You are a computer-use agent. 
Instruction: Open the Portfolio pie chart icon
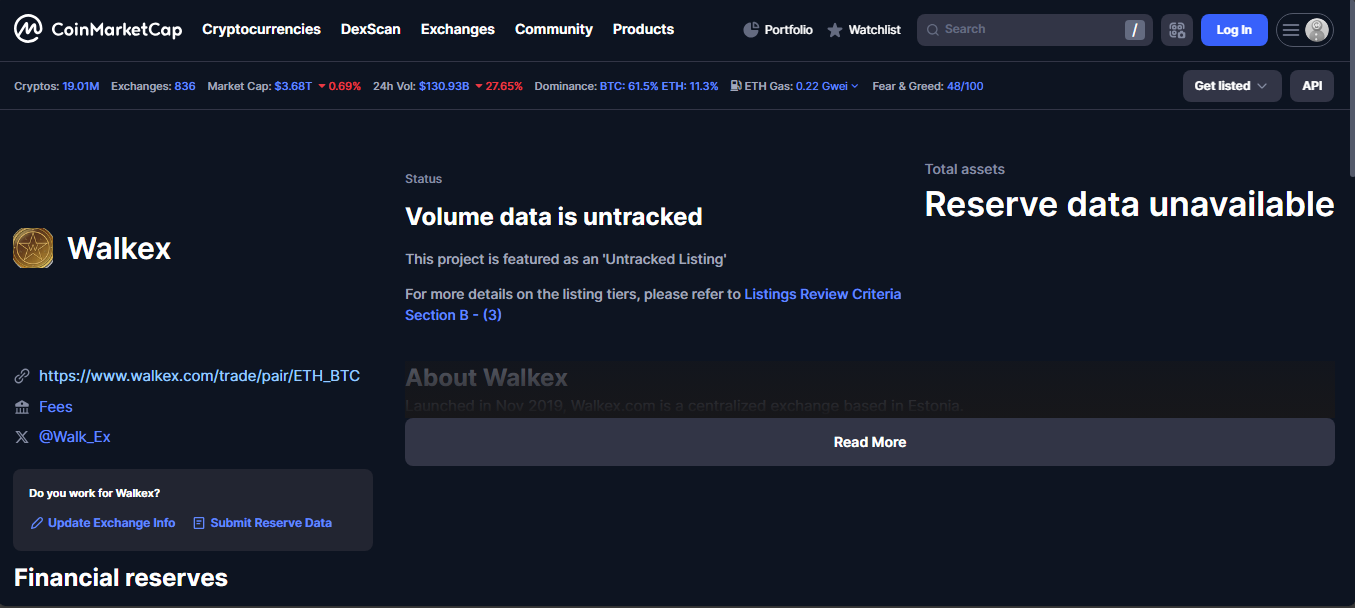tap(751, 30)
